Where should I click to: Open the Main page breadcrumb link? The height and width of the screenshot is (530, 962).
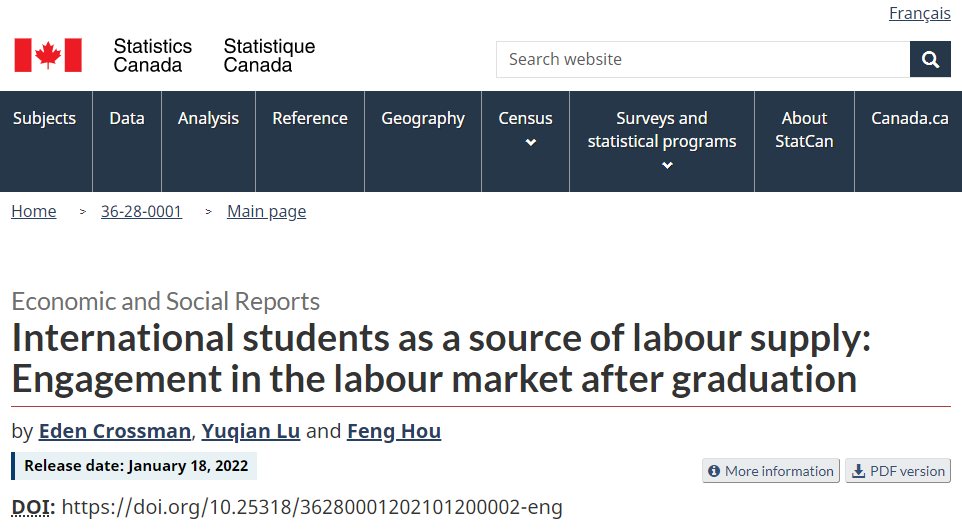[266, 212]
